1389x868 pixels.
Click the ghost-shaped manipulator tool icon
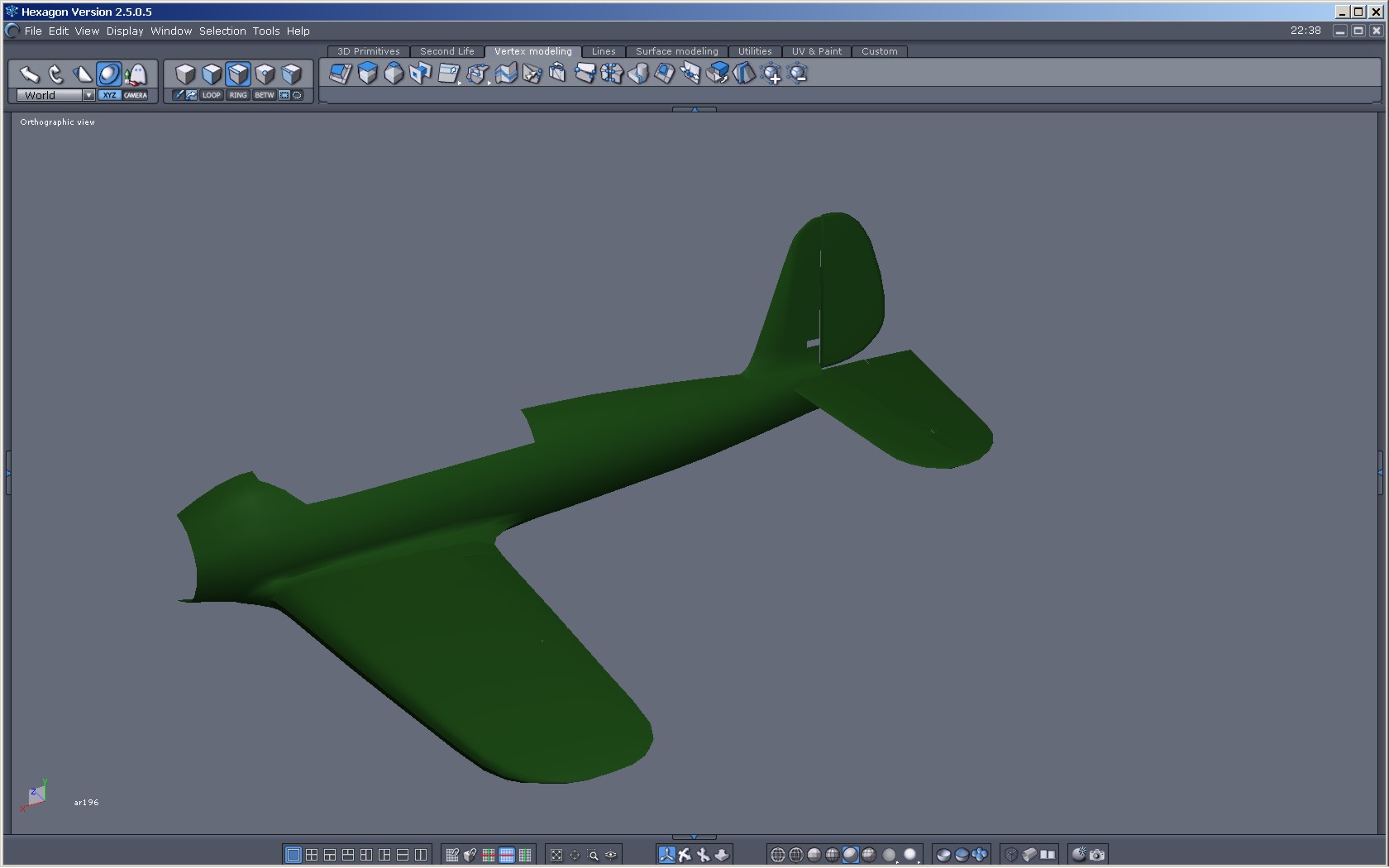coord(136,74)
